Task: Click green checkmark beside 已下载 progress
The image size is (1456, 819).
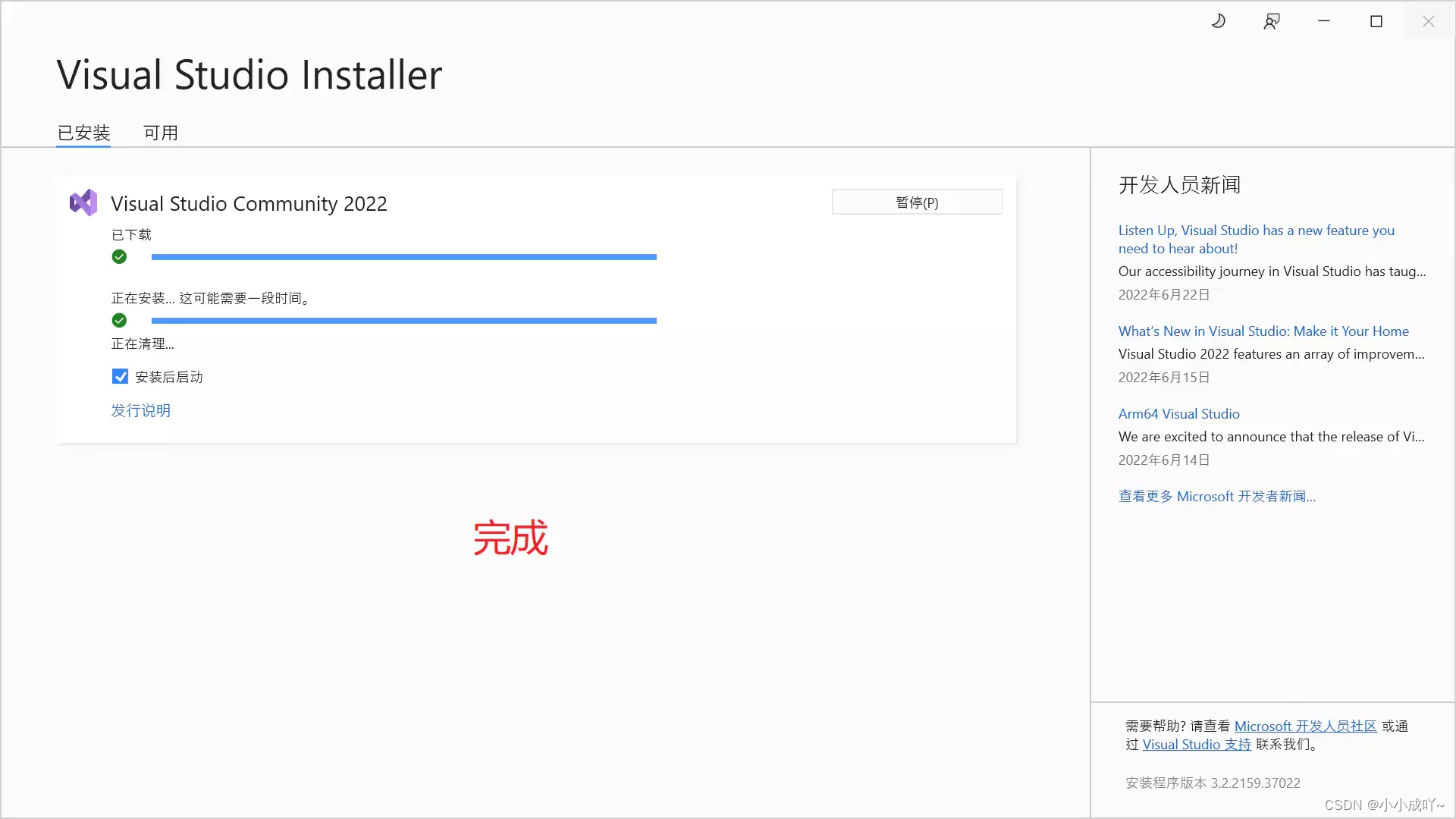Action: [119, 257]
